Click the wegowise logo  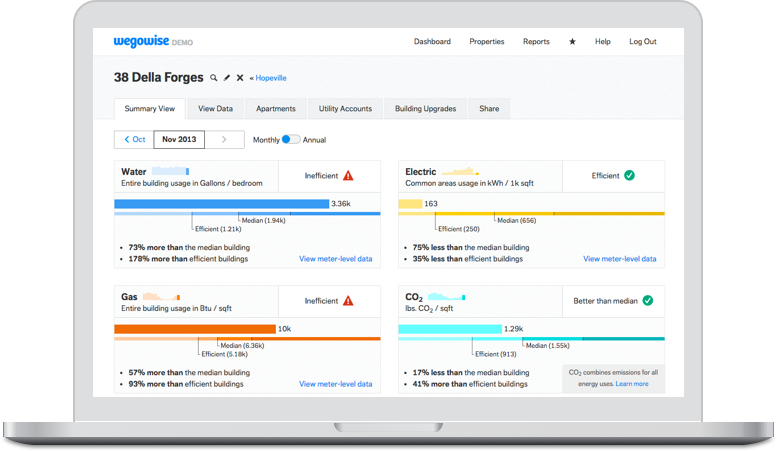141,42
